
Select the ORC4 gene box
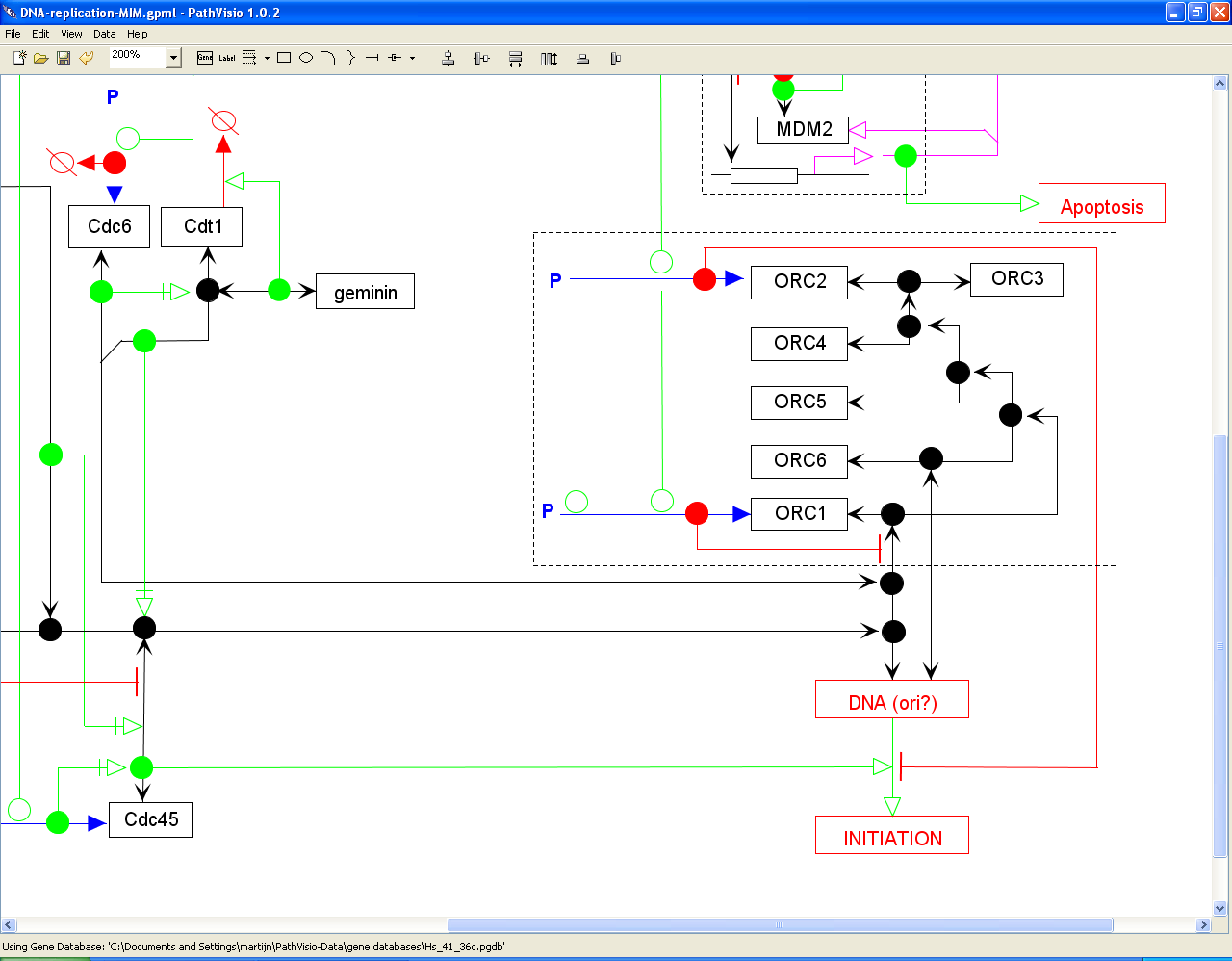(800, 344)
